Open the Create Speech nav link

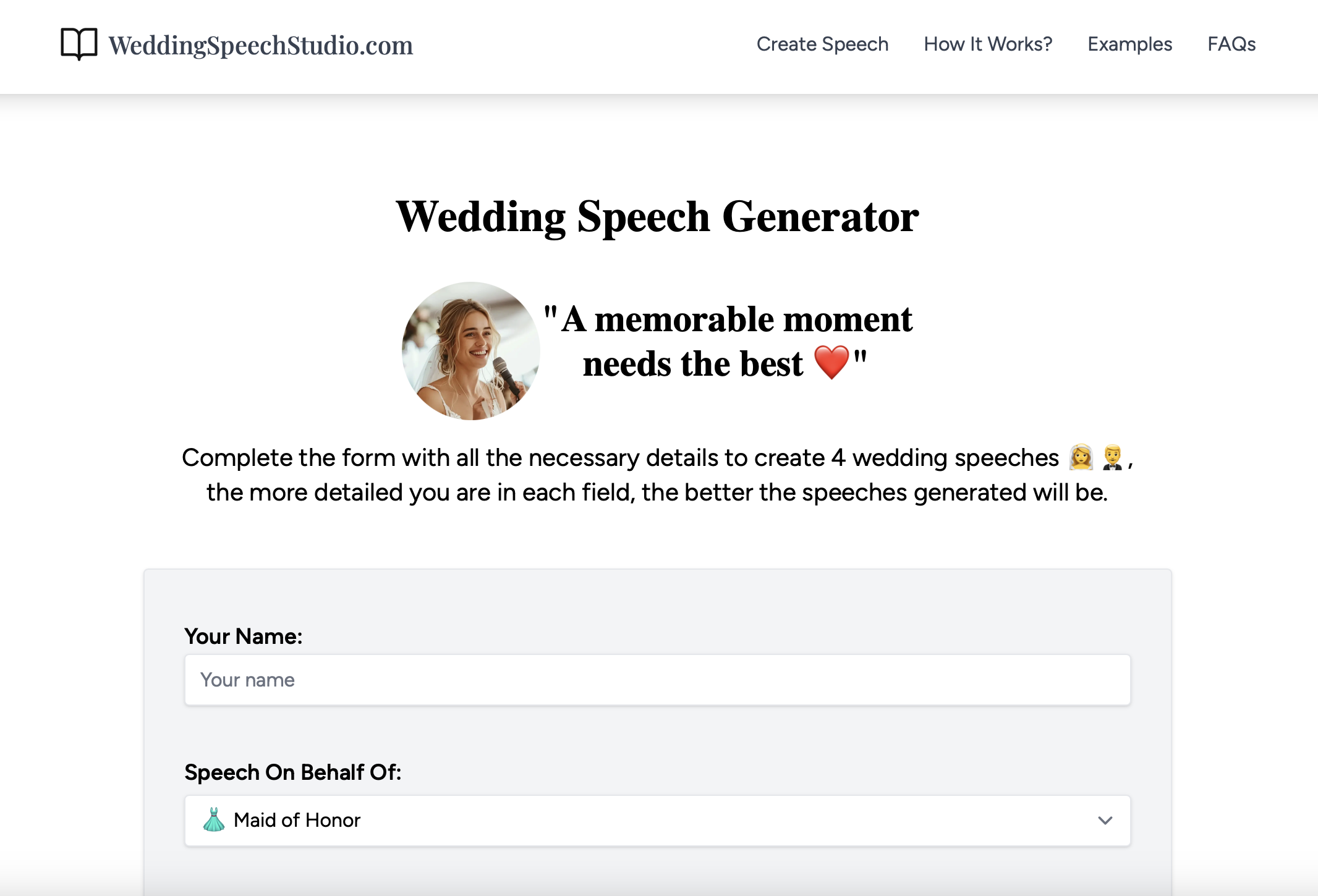tap(822, 44)
